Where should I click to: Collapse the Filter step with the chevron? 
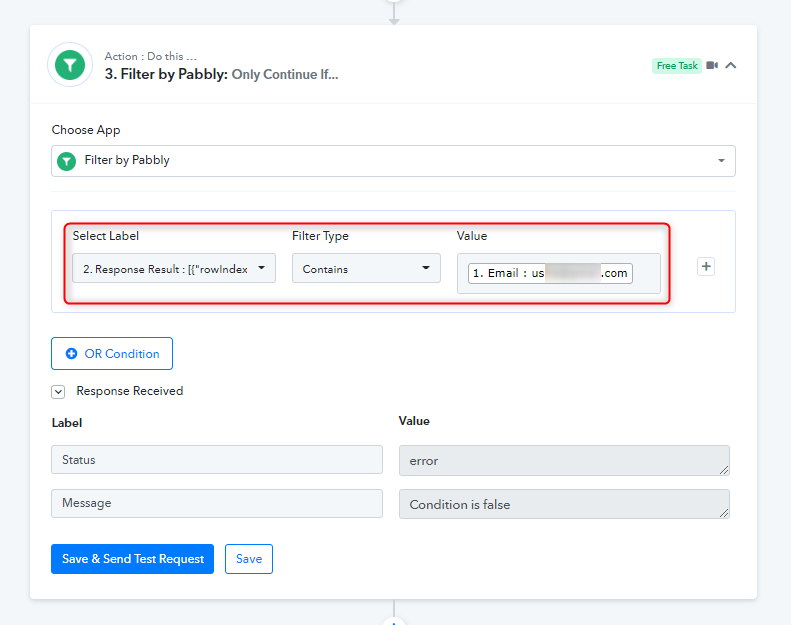click(730, 65)
